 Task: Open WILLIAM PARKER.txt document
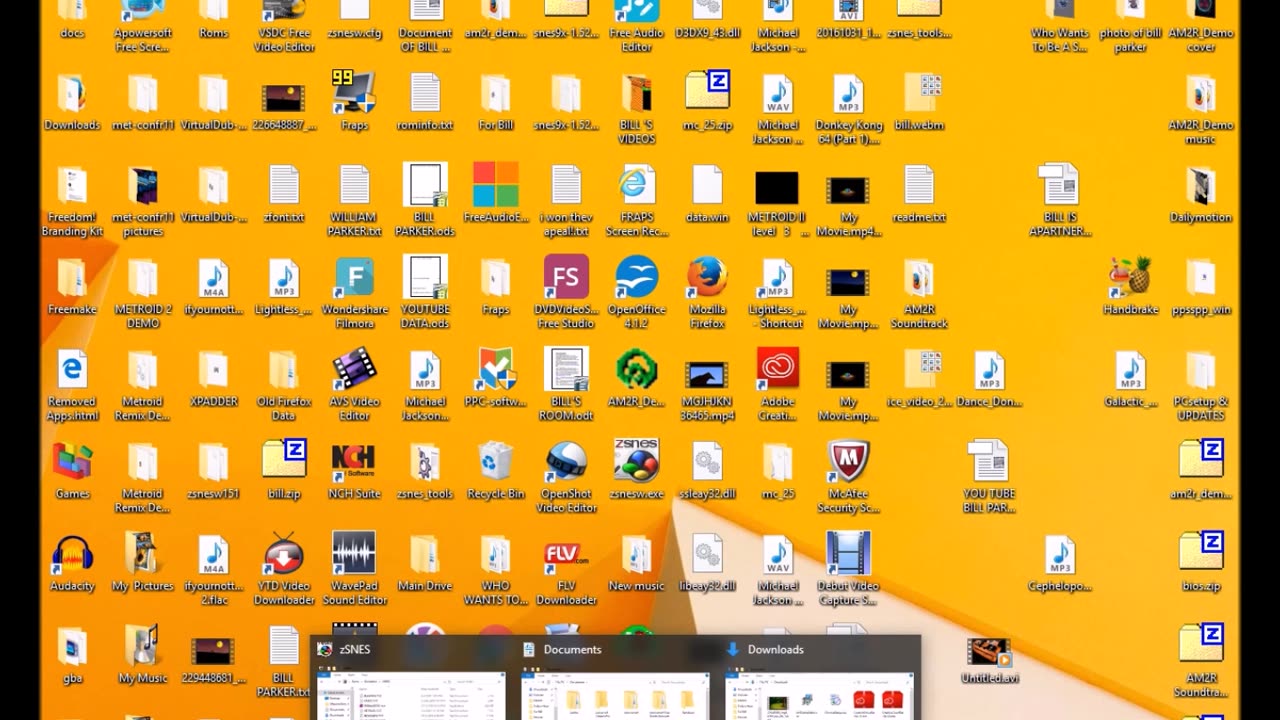[354, 187]
